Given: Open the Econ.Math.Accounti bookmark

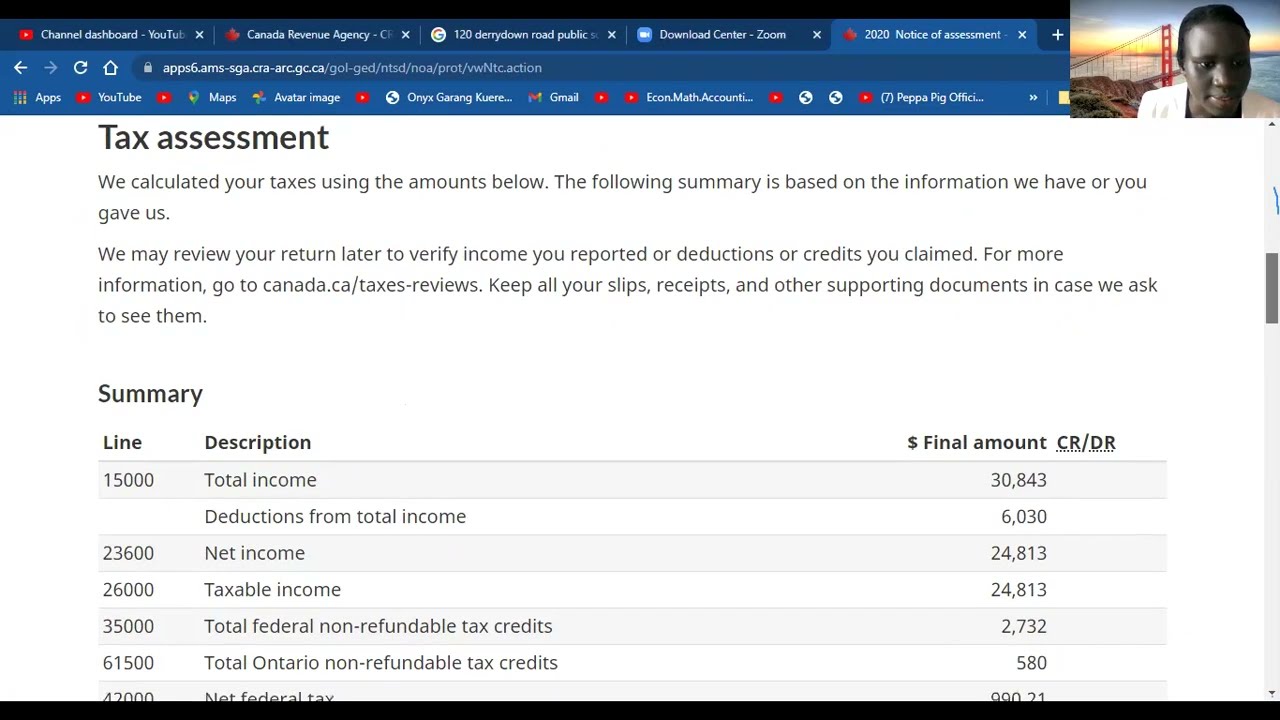Looking at the screenshot, I should [x=689, y=97].
